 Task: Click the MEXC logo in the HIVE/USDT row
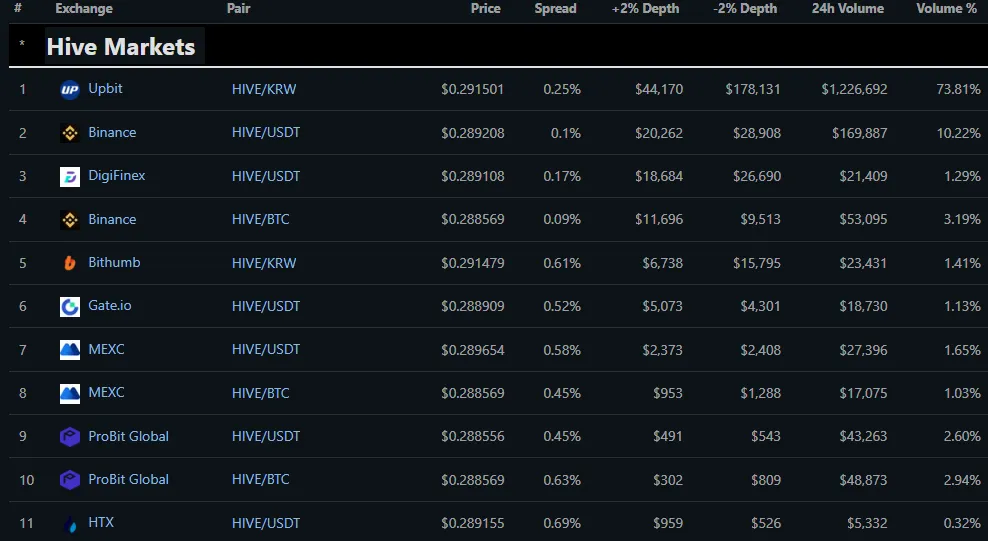70,350
